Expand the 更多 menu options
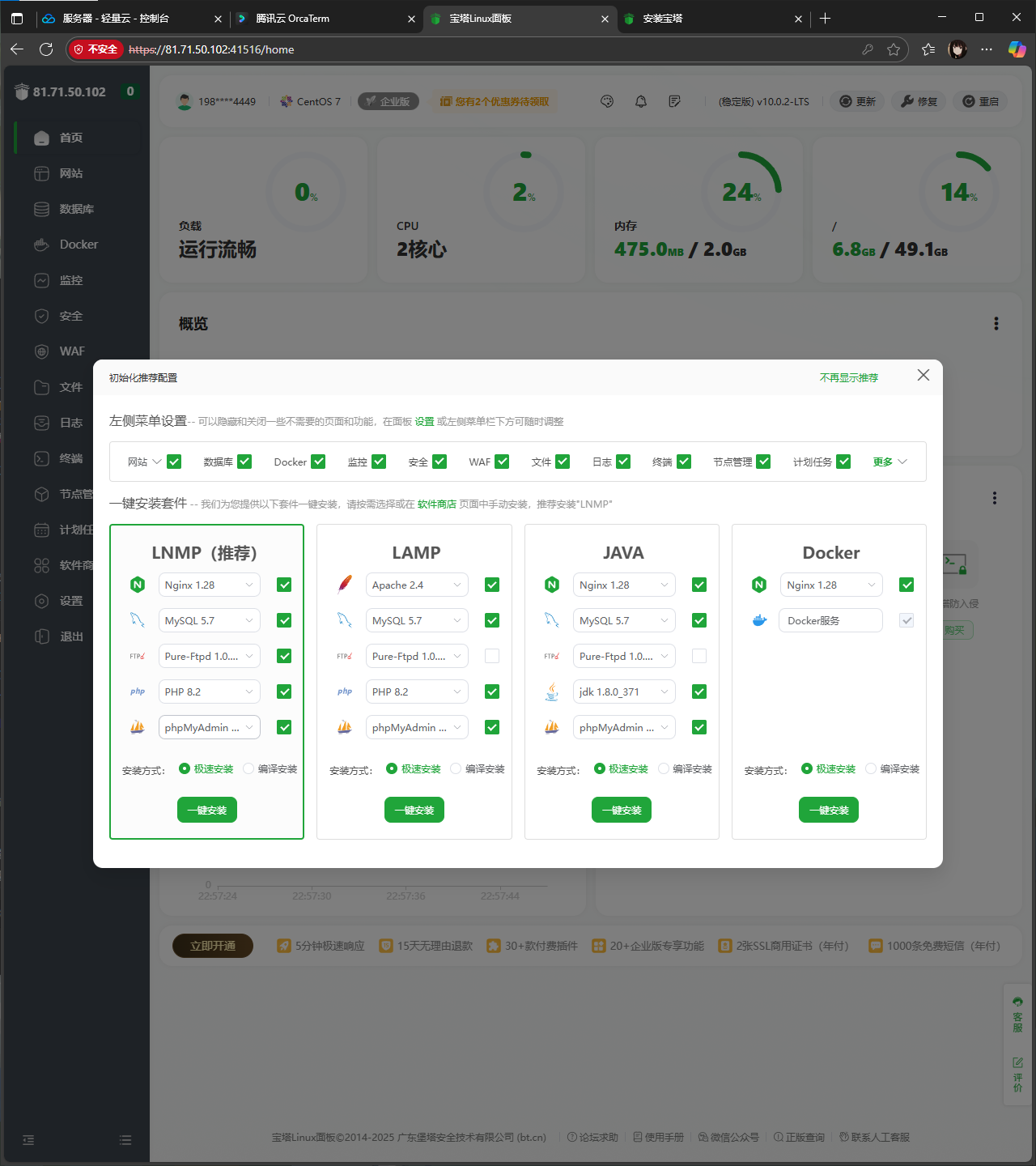The width and height of the screenshot is (1036, 1166). pos(890,462)
